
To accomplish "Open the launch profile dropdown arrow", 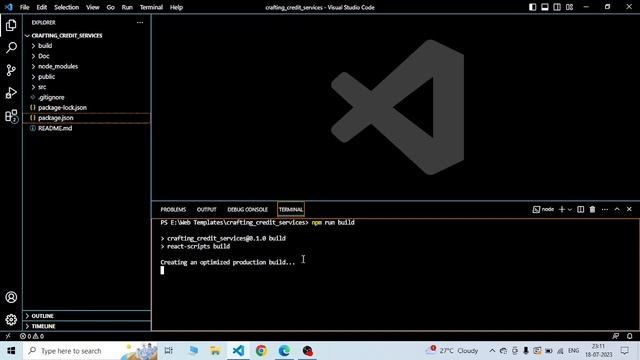I will [x=570, y=209].
